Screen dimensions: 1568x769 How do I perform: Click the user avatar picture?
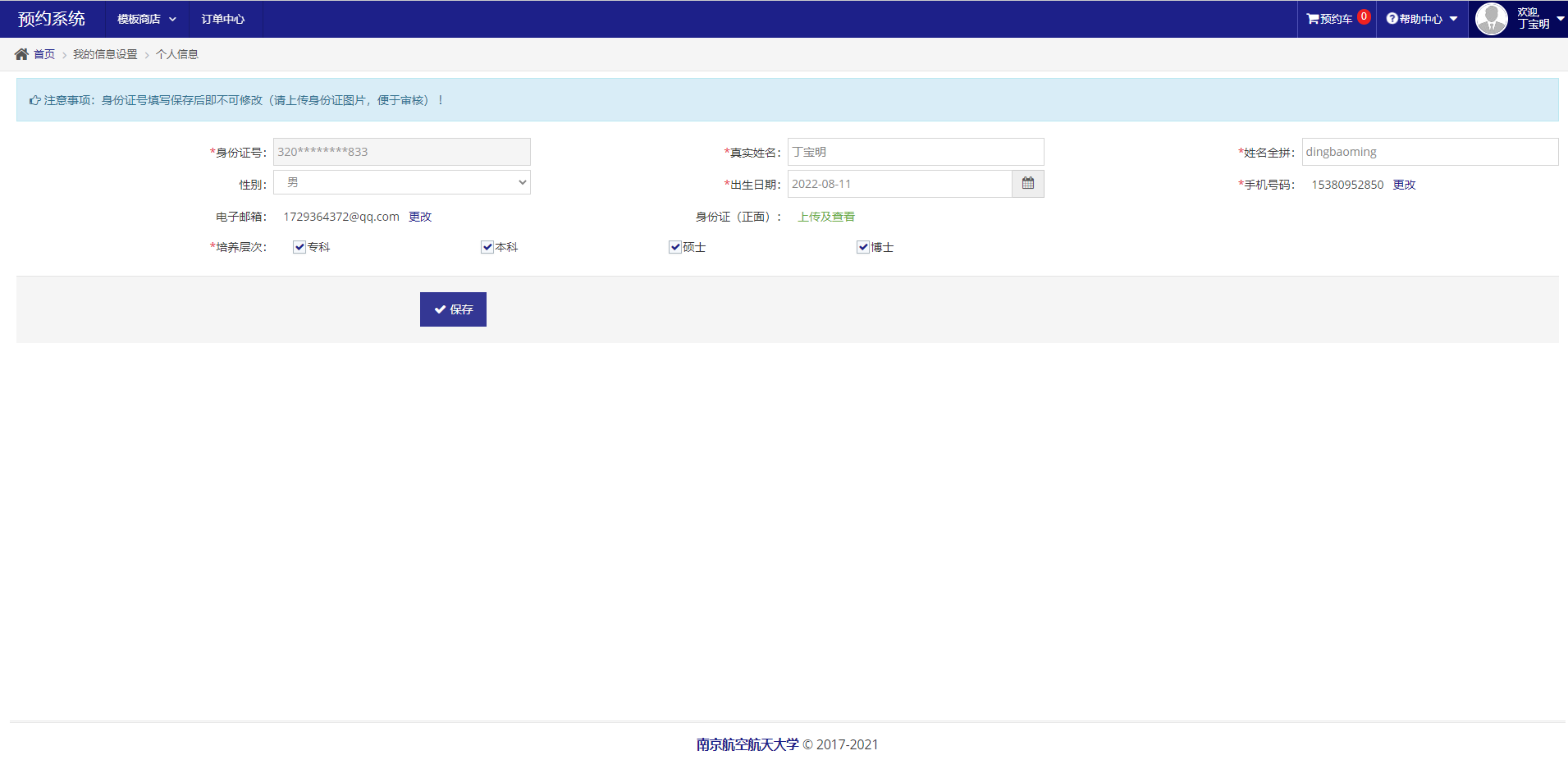(x=1491, y=19)
